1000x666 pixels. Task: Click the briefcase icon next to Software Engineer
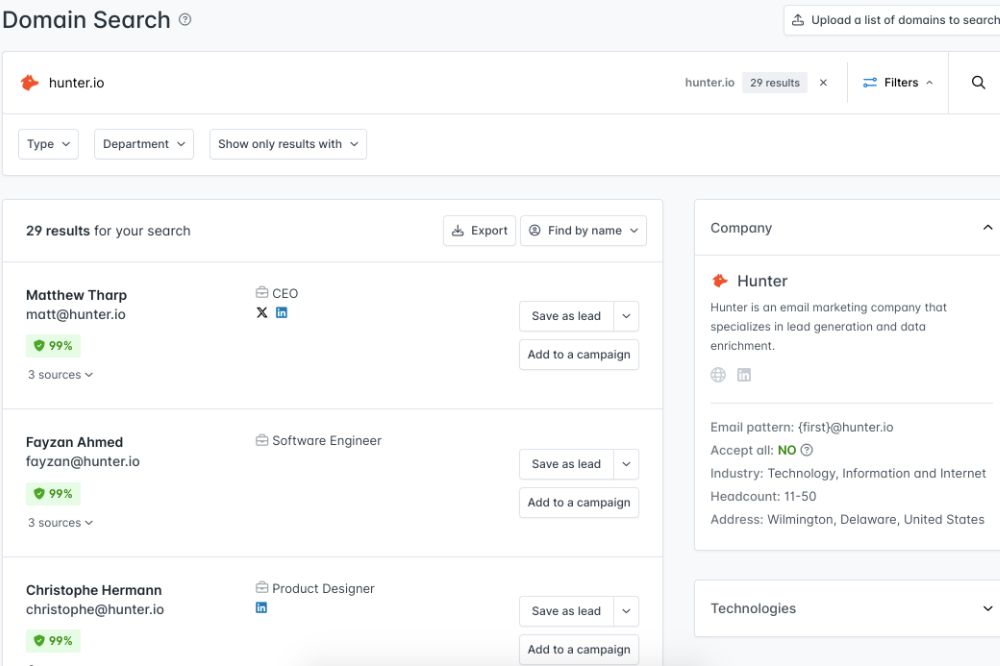click(x=261, y=440)
